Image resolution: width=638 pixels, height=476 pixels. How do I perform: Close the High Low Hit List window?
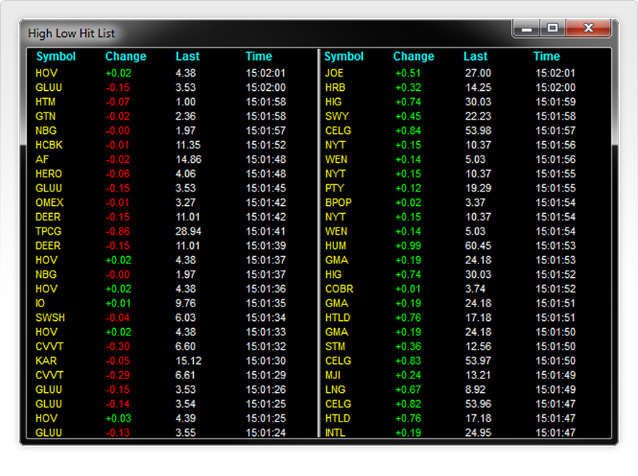pos(589,30)
